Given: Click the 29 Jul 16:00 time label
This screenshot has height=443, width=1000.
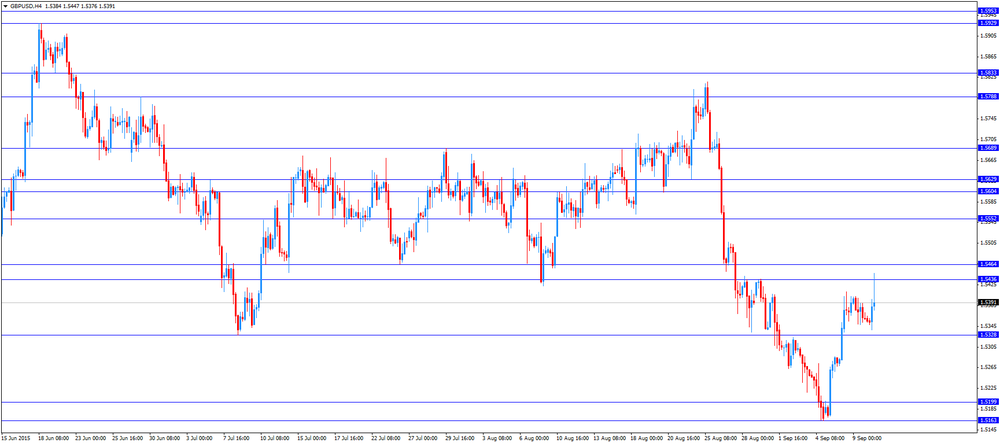Looking at the screenshot, I should click(460, 439).
